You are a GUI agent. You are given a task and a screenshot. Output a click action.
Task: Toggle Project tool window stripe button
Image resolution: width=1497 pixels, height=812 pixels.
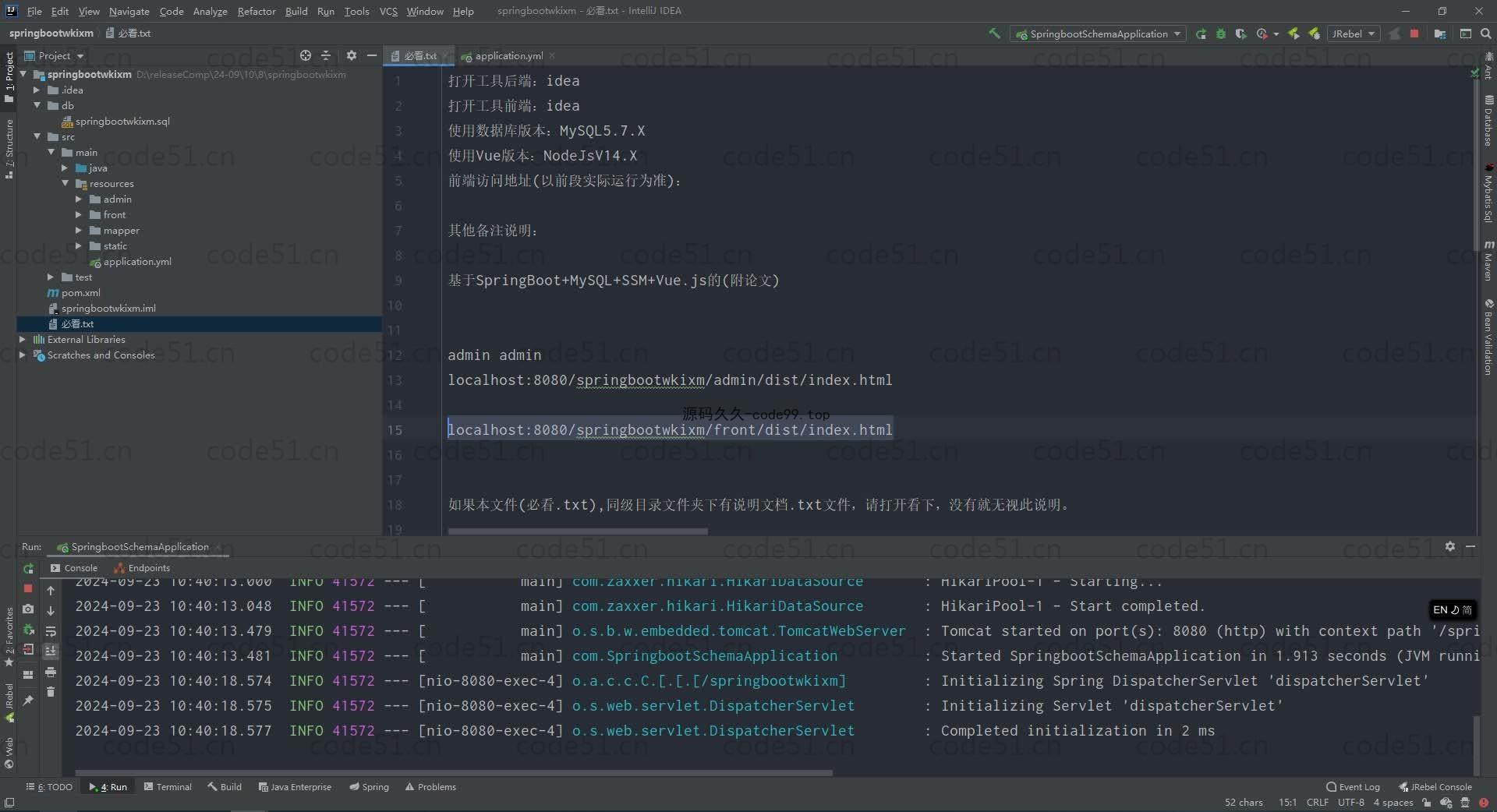click(9, 76)
